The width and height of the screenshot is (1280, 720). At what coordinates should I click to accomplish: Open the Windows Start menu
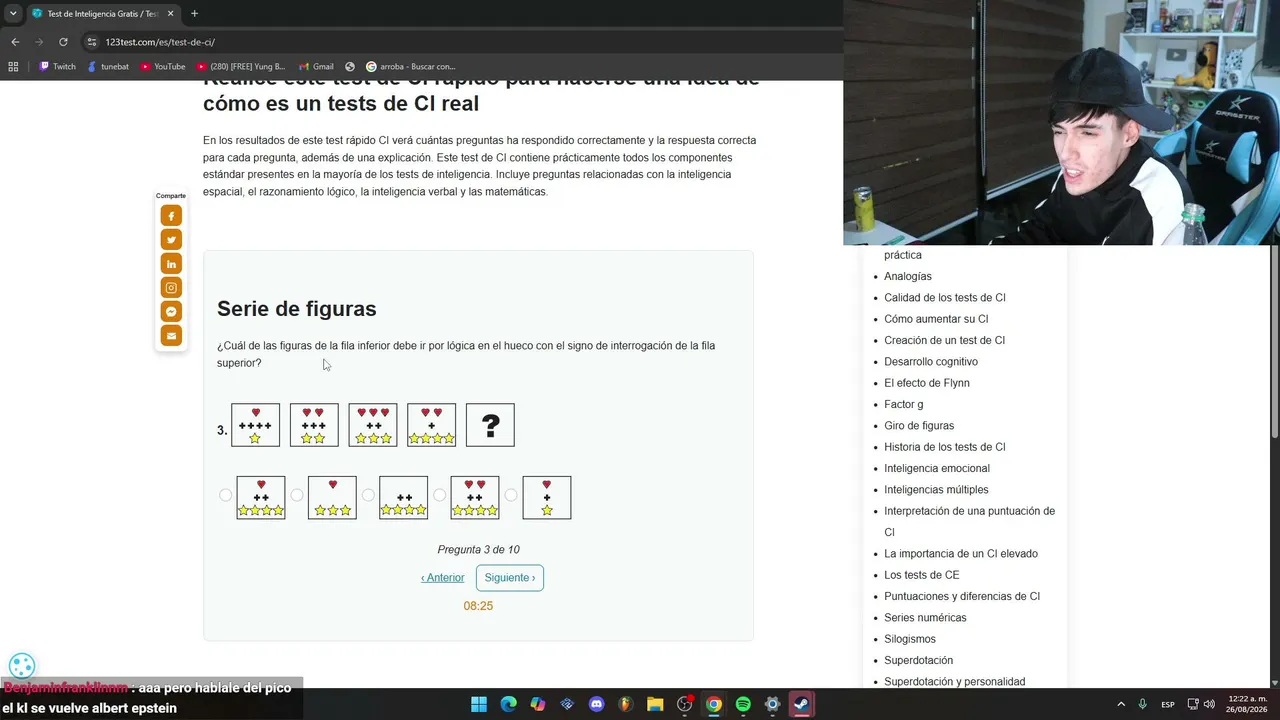click(x=479, y=704)
